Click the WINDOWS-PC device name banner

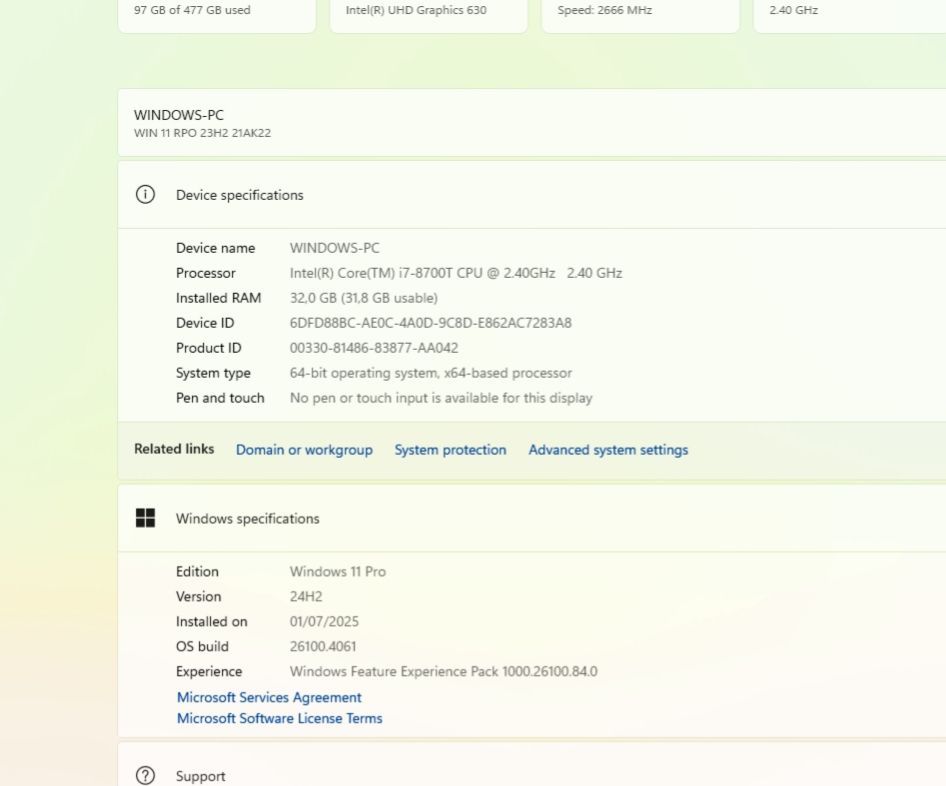tap(530, 122)
